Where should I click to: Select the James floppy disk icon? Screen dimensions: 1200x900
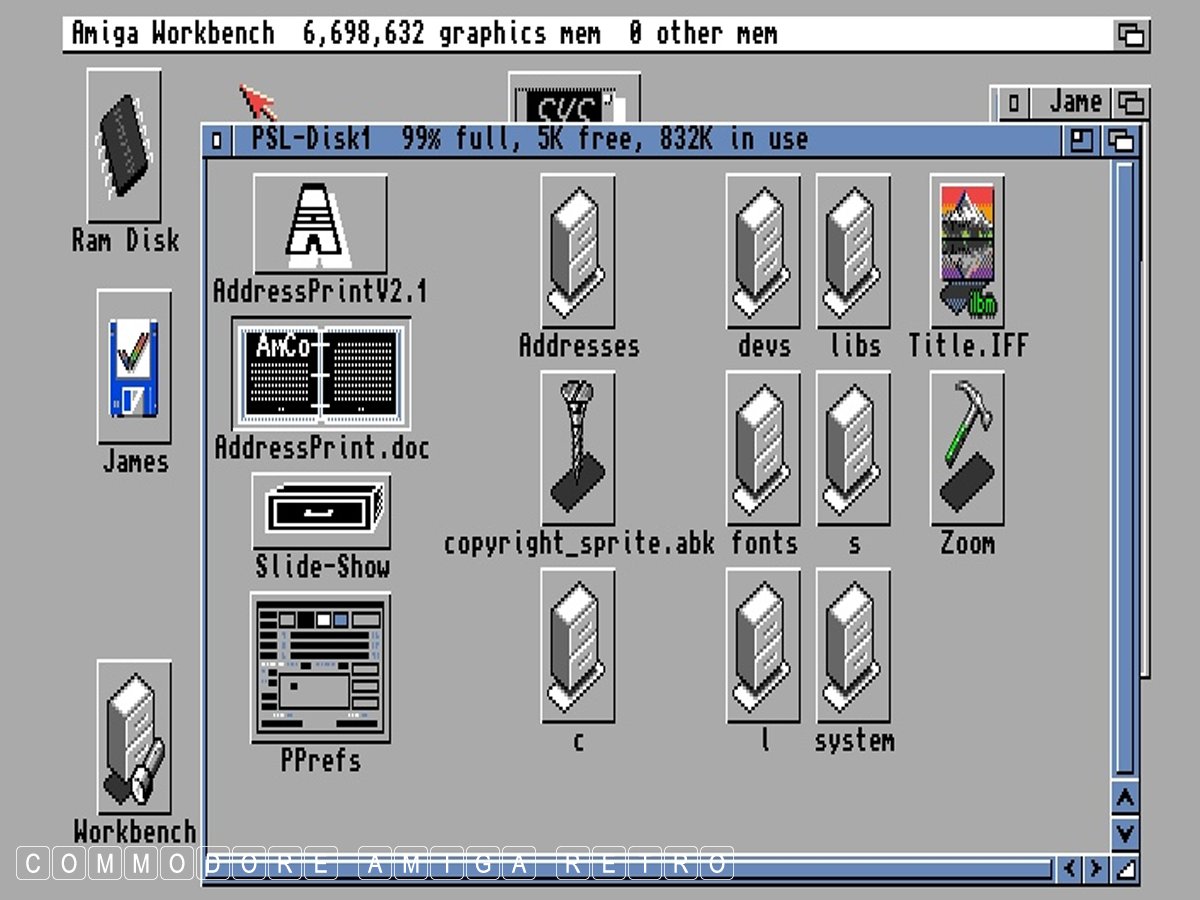134,366
